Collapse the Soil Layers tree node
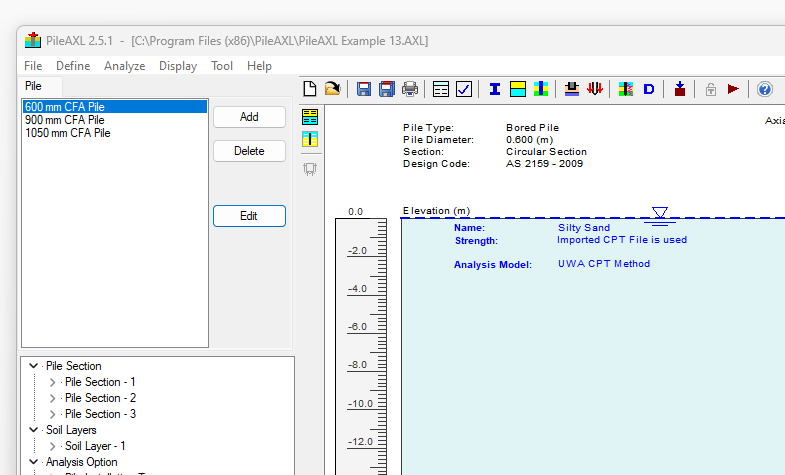The height and width of the screenshot is (475, 785). pyautogui.click(x=34, y=430)
